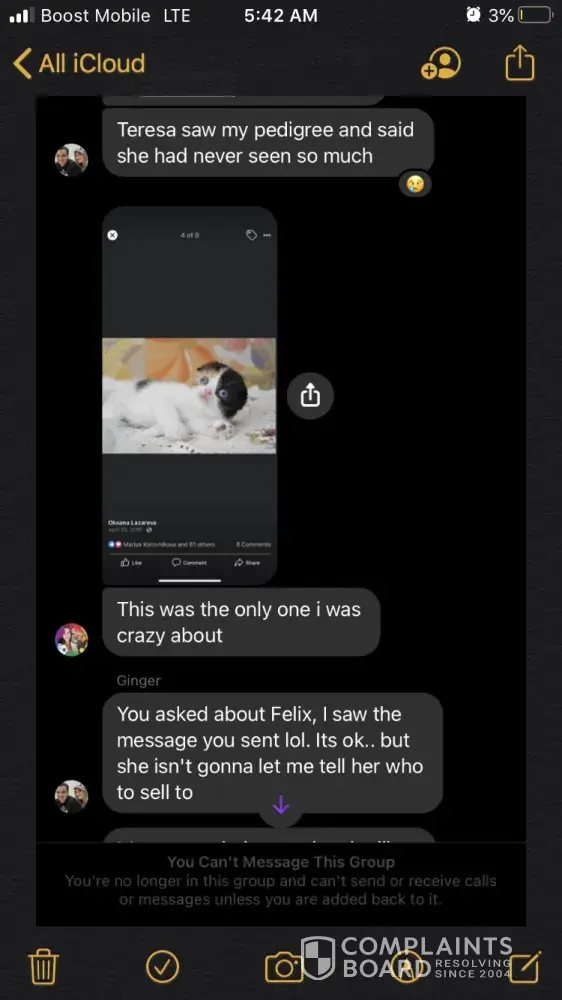Close the embedded photo viewer with X
Viewport: 562px width, 1000px height.
[x=113, y=235]
